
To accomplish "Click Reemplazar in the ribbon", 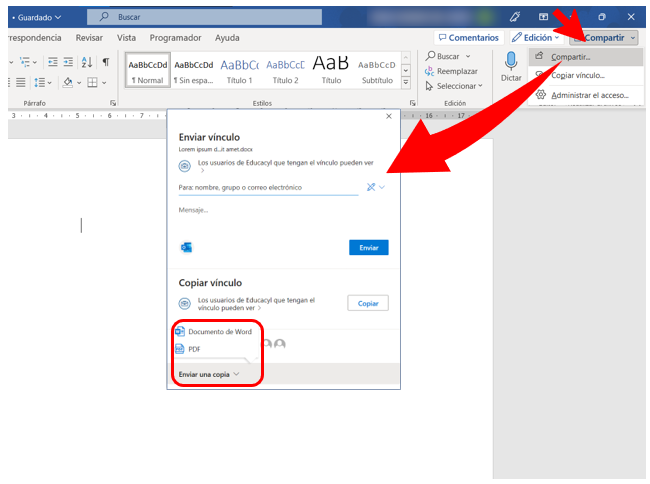I will click(451, 71).
